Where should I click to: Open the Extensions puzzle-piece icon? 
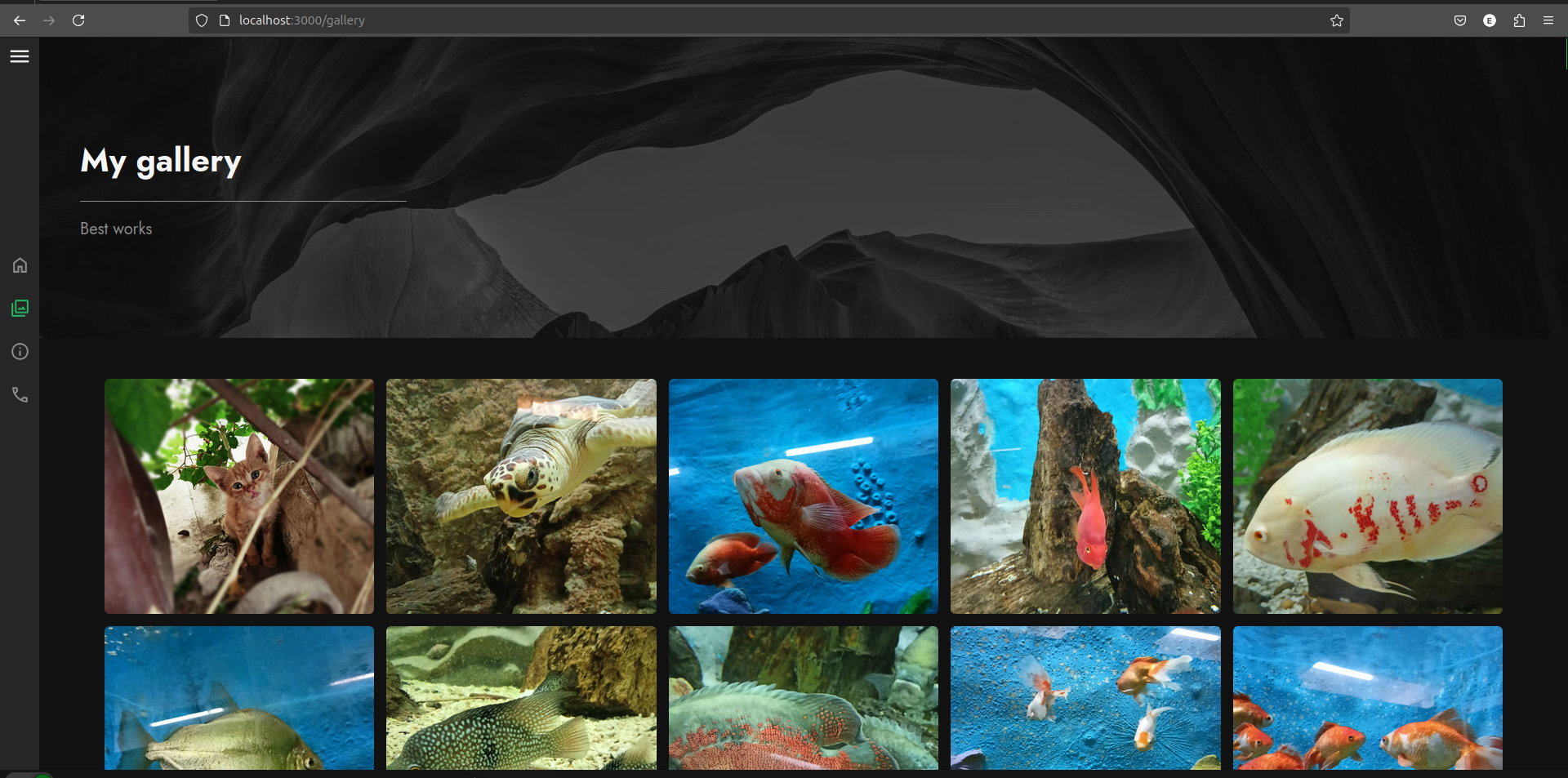point(1519,20)
